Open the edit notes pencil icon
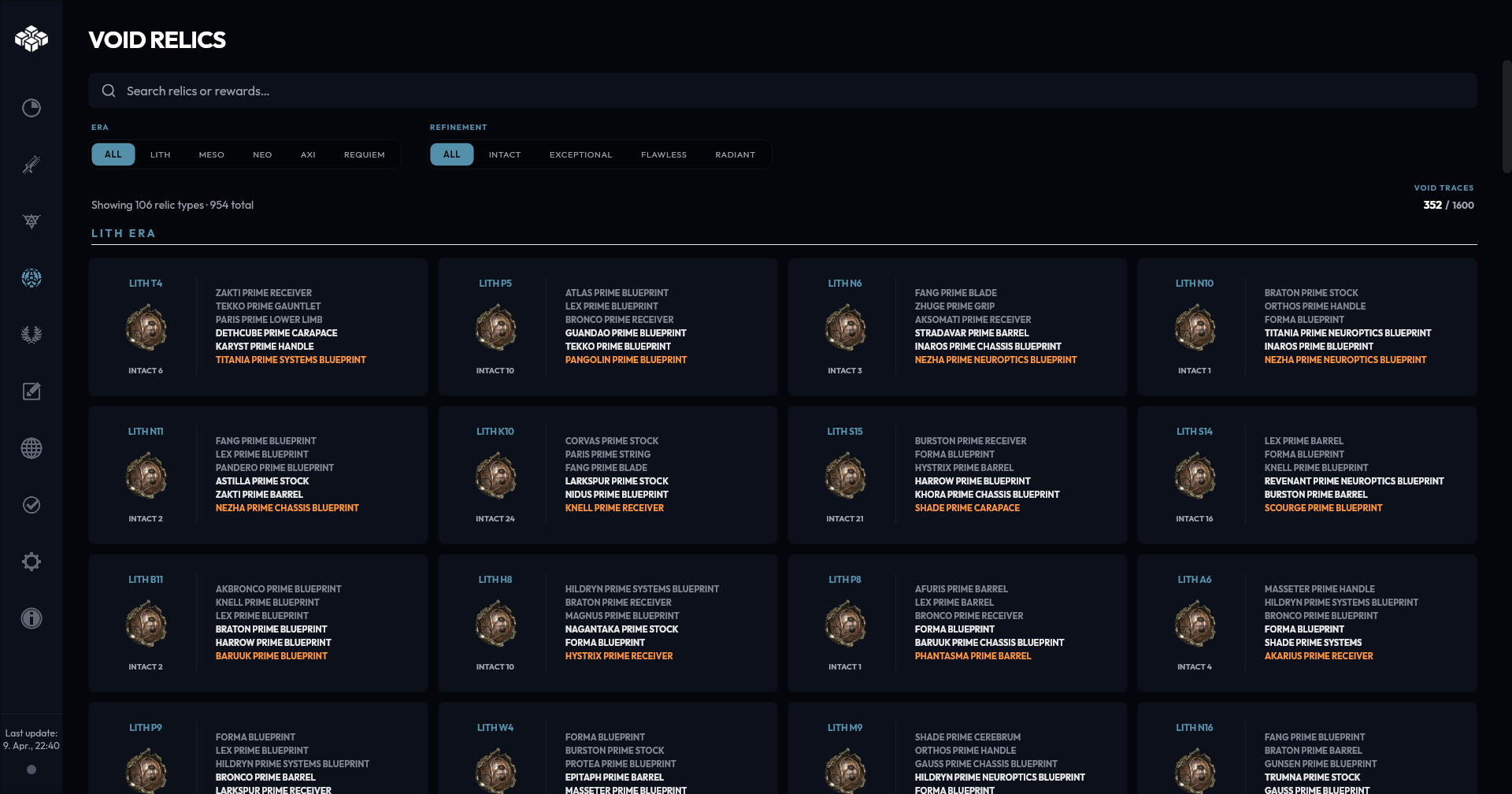The width and height of the screenshot is (1512, 794). tap(31, 391)
